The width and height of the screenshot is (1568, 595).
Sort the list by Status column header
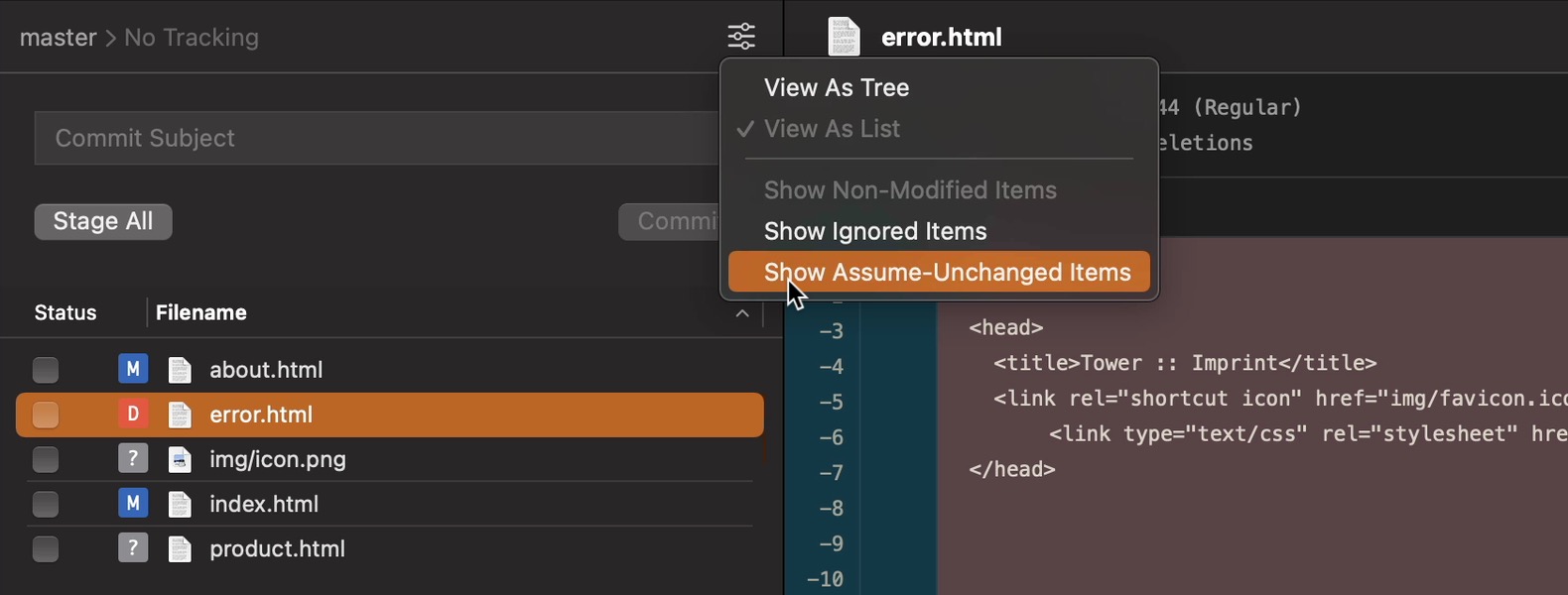(x=65, y=312)
